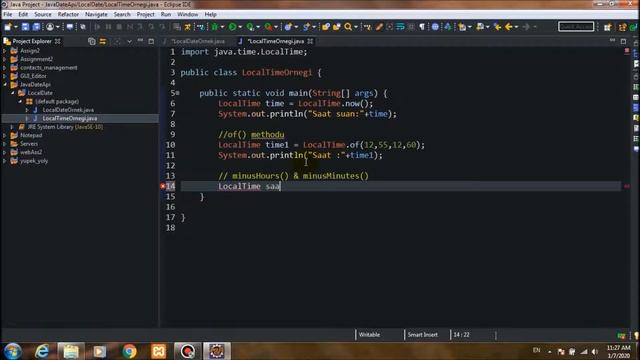
Task: Open Project Explorer View Menu chevron
Action: (x=129, y=41)
